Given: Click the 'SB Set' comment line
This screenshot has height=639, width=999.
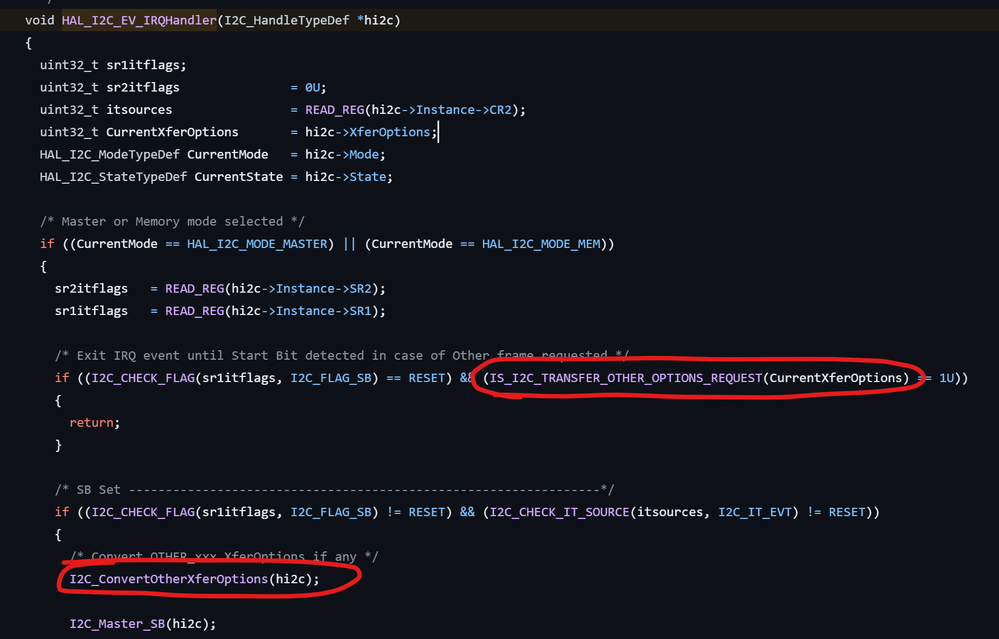Looking at the screenshot, I should coord(334,489).
